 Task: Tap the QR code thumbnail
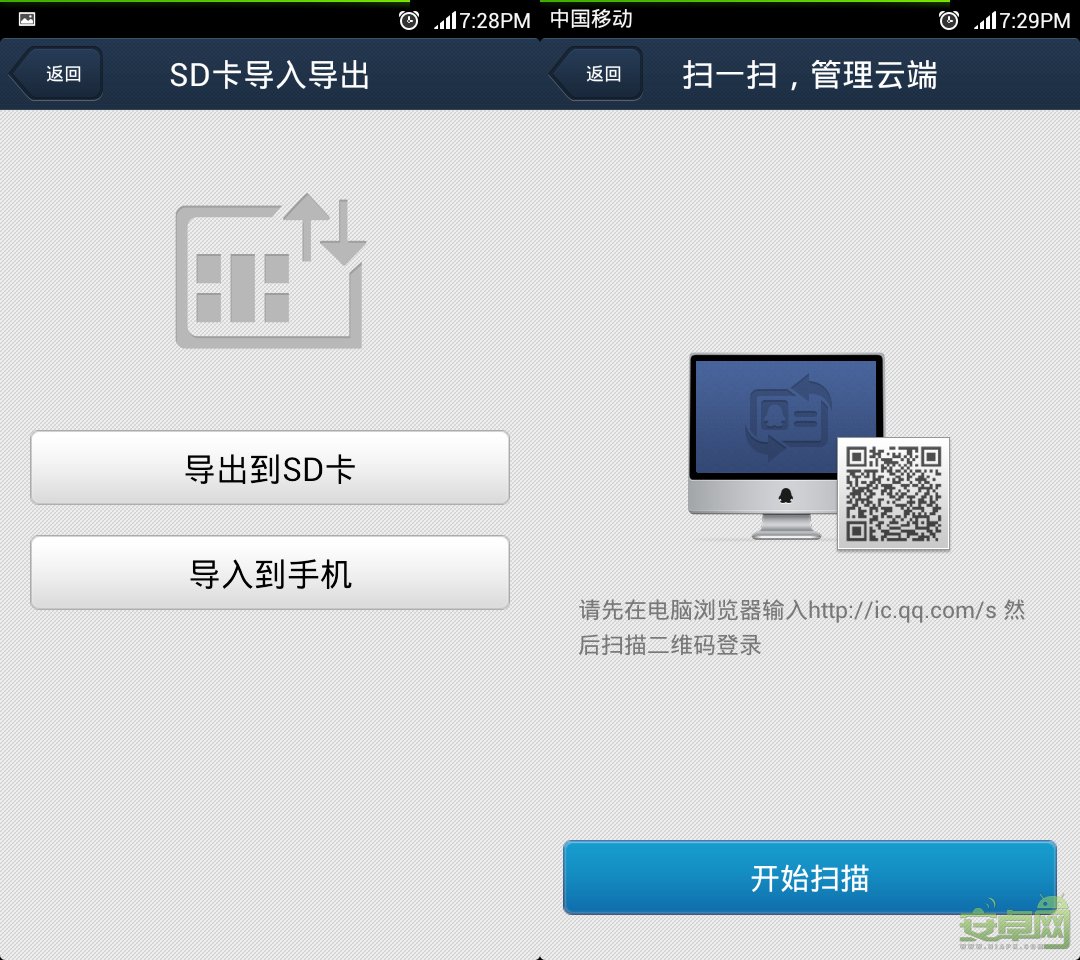893,493
